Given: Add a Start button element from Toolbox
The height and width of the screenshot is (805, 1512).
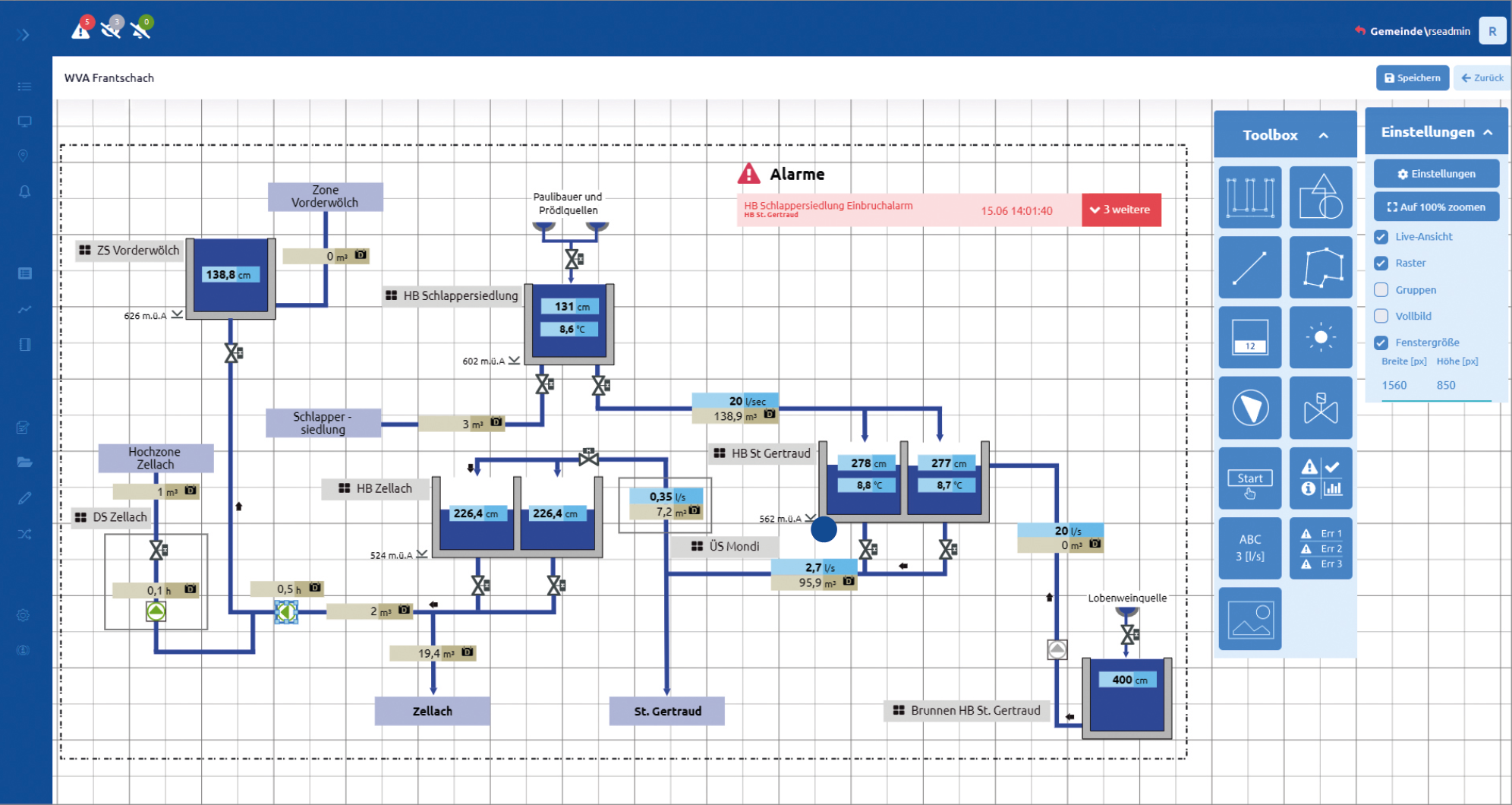Looking at the screenshot, I should pos(1249,478).
